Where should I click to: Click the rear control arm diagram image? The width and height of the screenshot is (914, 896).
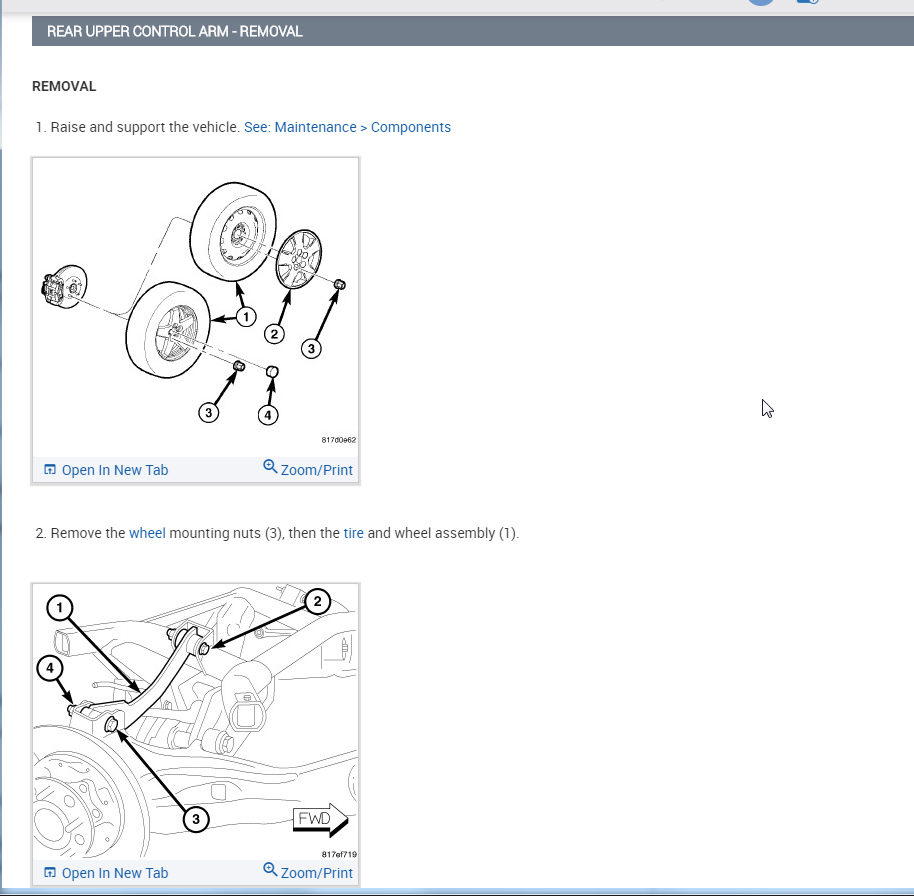click(x=195, y=721)
